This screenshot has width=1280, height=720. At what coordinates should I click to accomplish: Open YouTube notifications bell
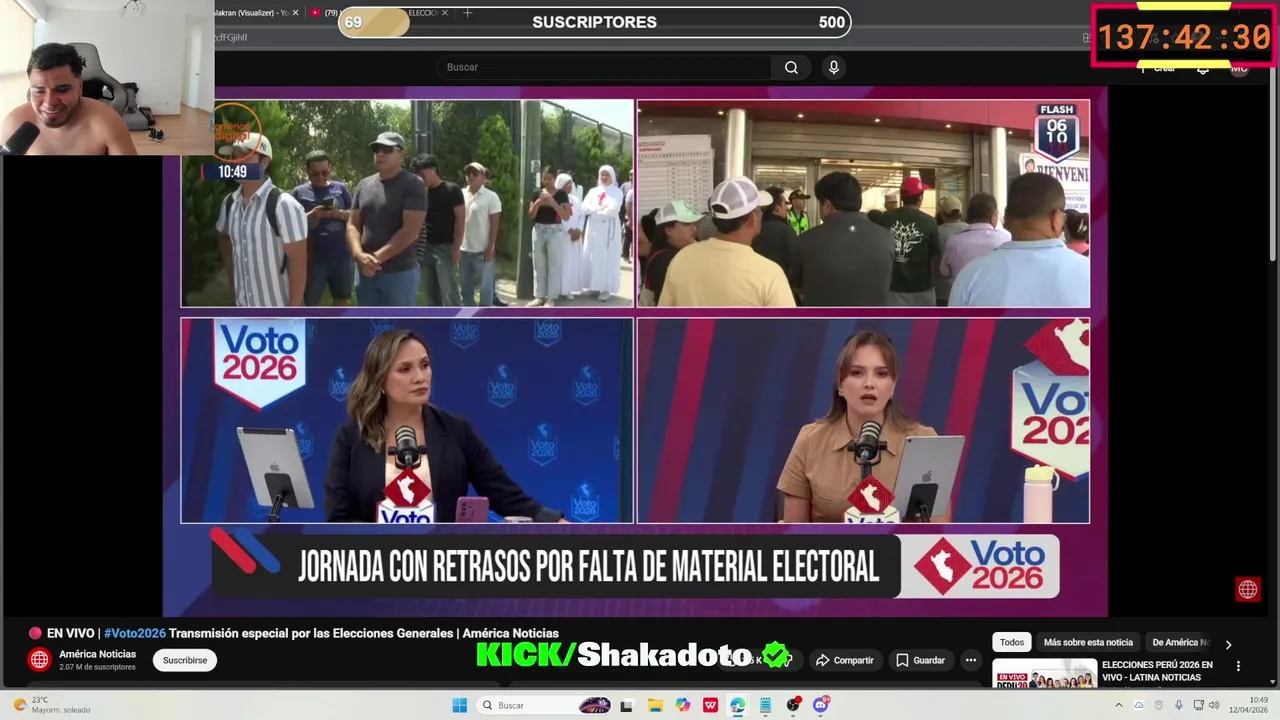pyautogui.click(x=1203, y=68)
